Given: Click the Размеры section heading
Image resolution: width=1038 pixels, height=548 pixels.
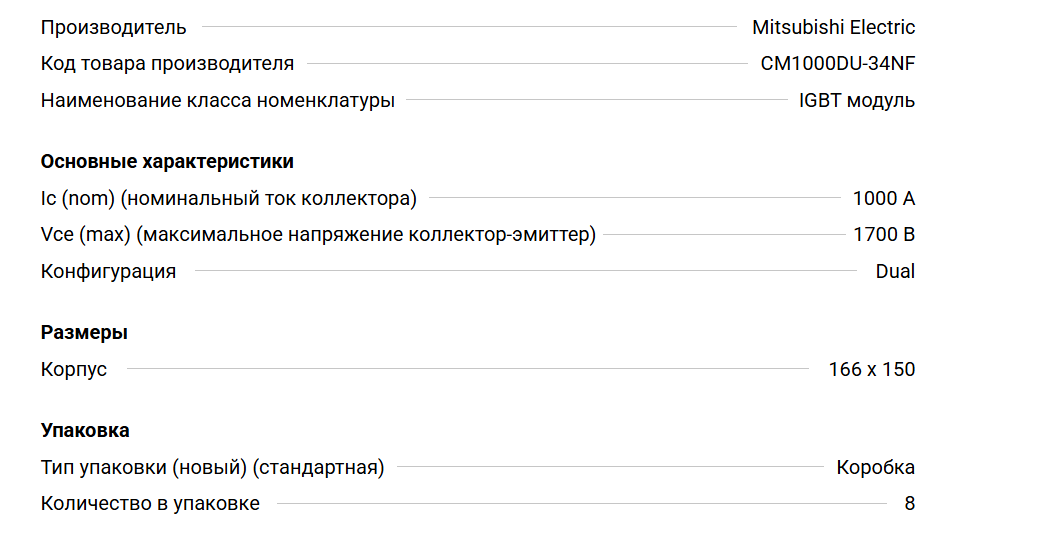Looking at the screenshot, I should tap(84, 333).
